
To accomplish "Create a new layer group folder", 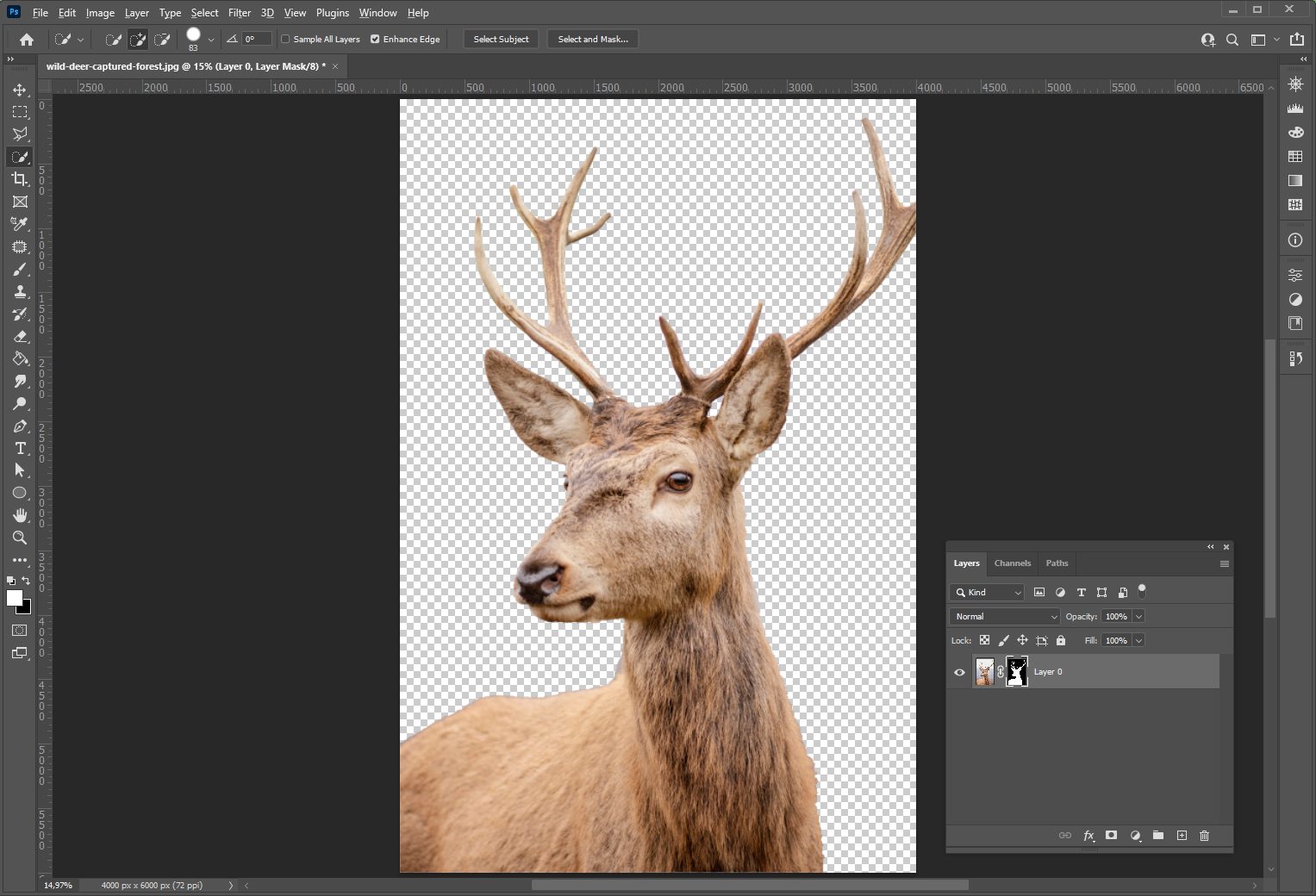I will (x=1158, y=836).
